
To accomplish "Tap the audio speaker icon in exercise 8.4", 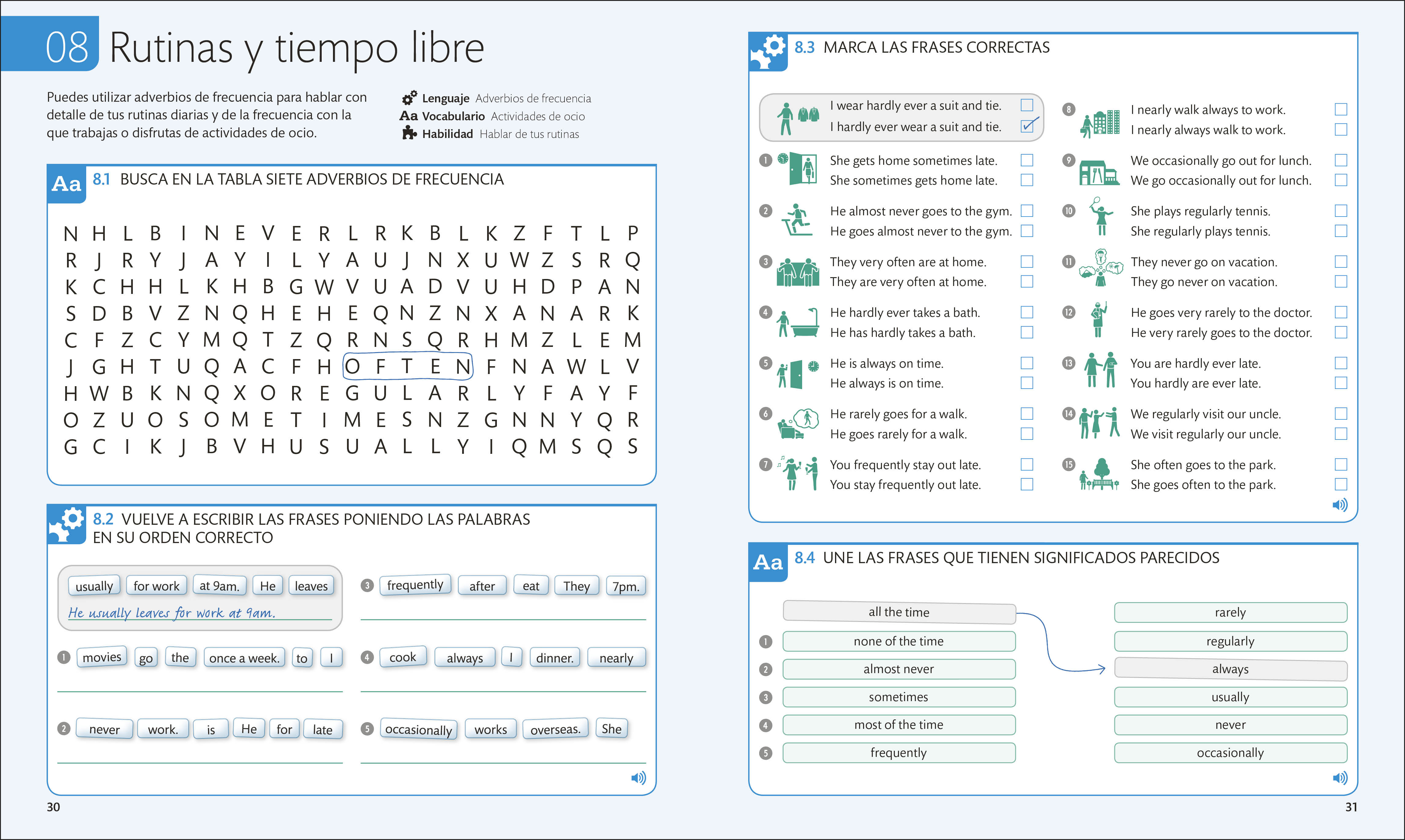I will pos(1340,778).
